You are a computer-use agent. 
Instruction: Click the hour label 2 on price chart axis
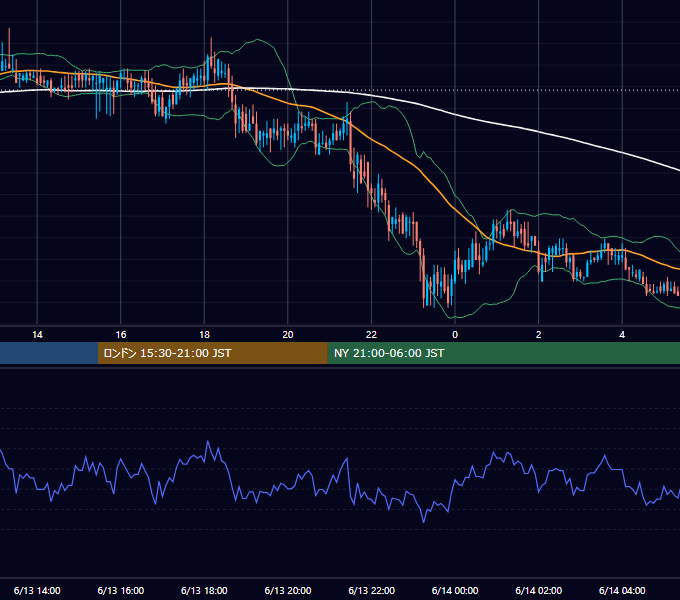coord(539,335)
